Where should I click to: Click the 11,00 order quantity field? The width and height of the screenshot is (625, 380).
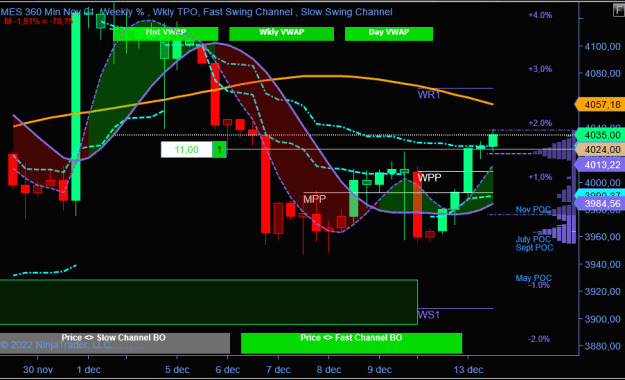[186, 150]
